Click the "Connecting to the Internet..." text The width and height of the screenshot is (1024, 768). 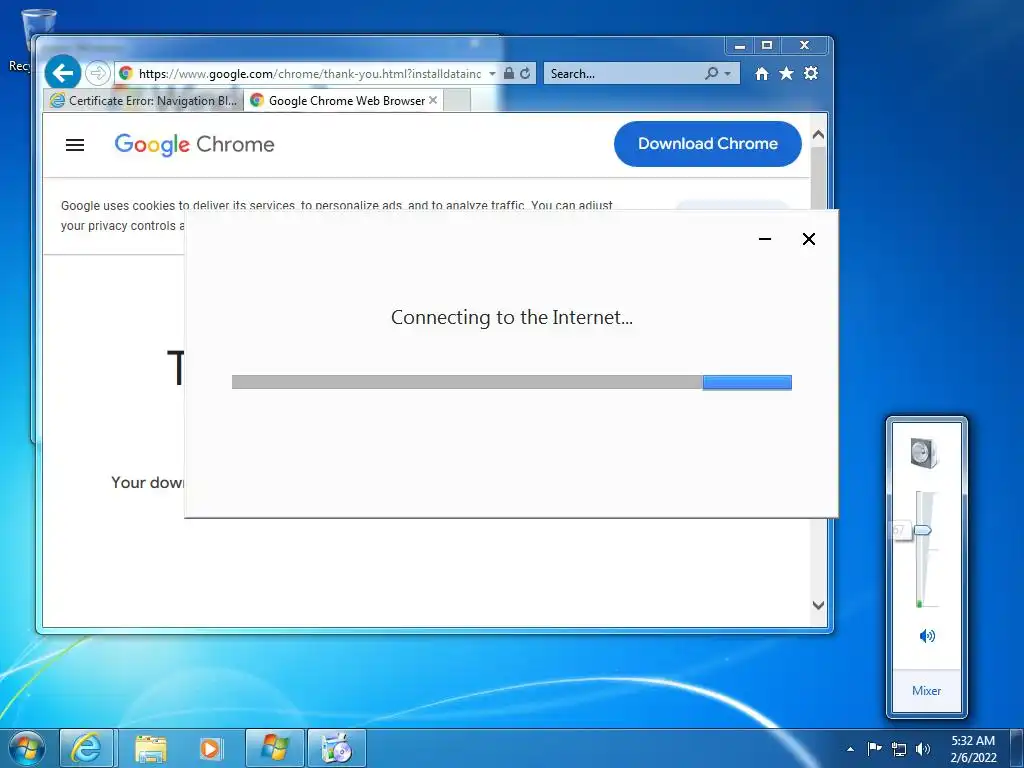point(511,317)
